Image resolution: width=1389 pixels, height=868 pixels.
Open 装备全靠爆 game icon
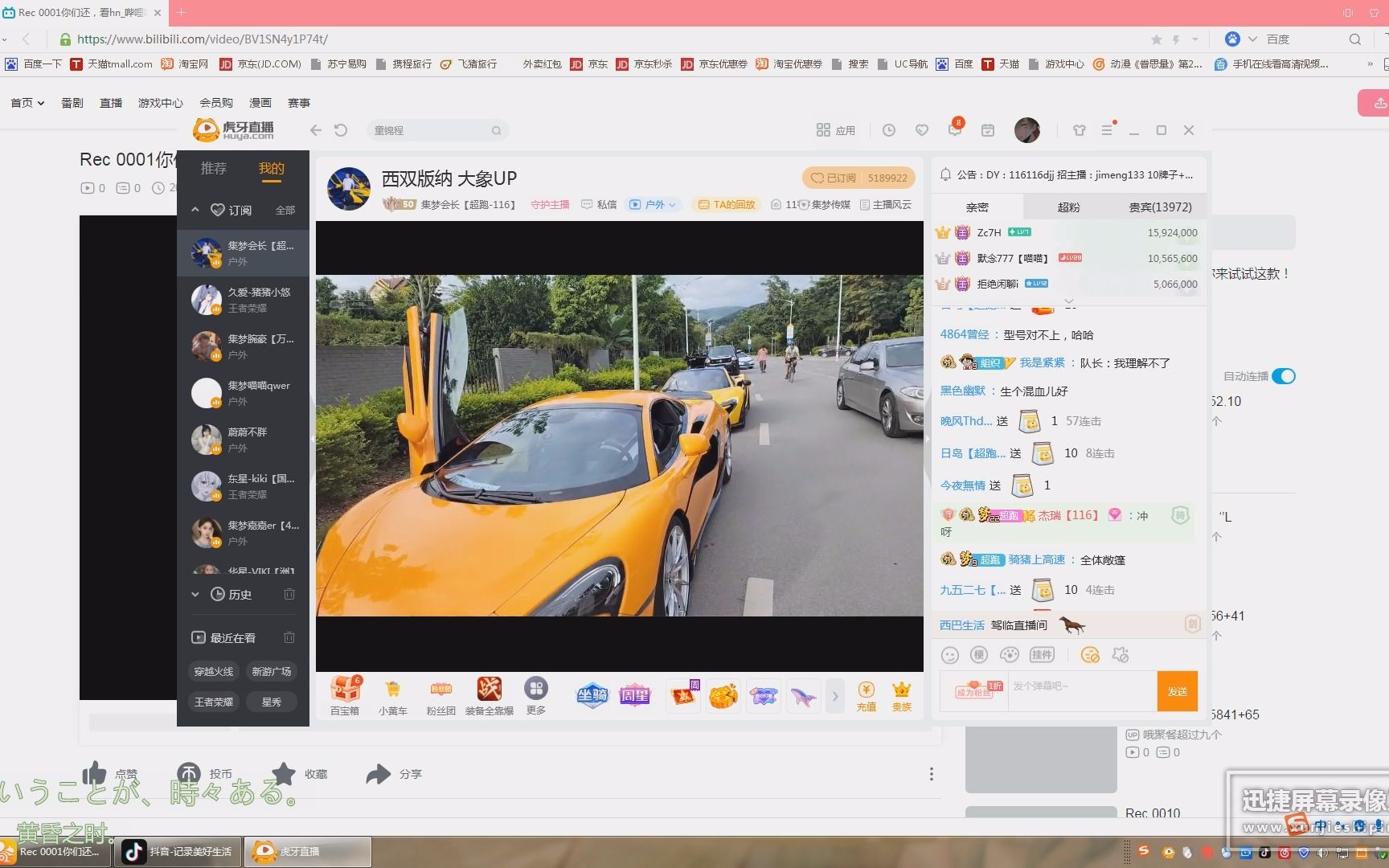(x=489, y=696)
